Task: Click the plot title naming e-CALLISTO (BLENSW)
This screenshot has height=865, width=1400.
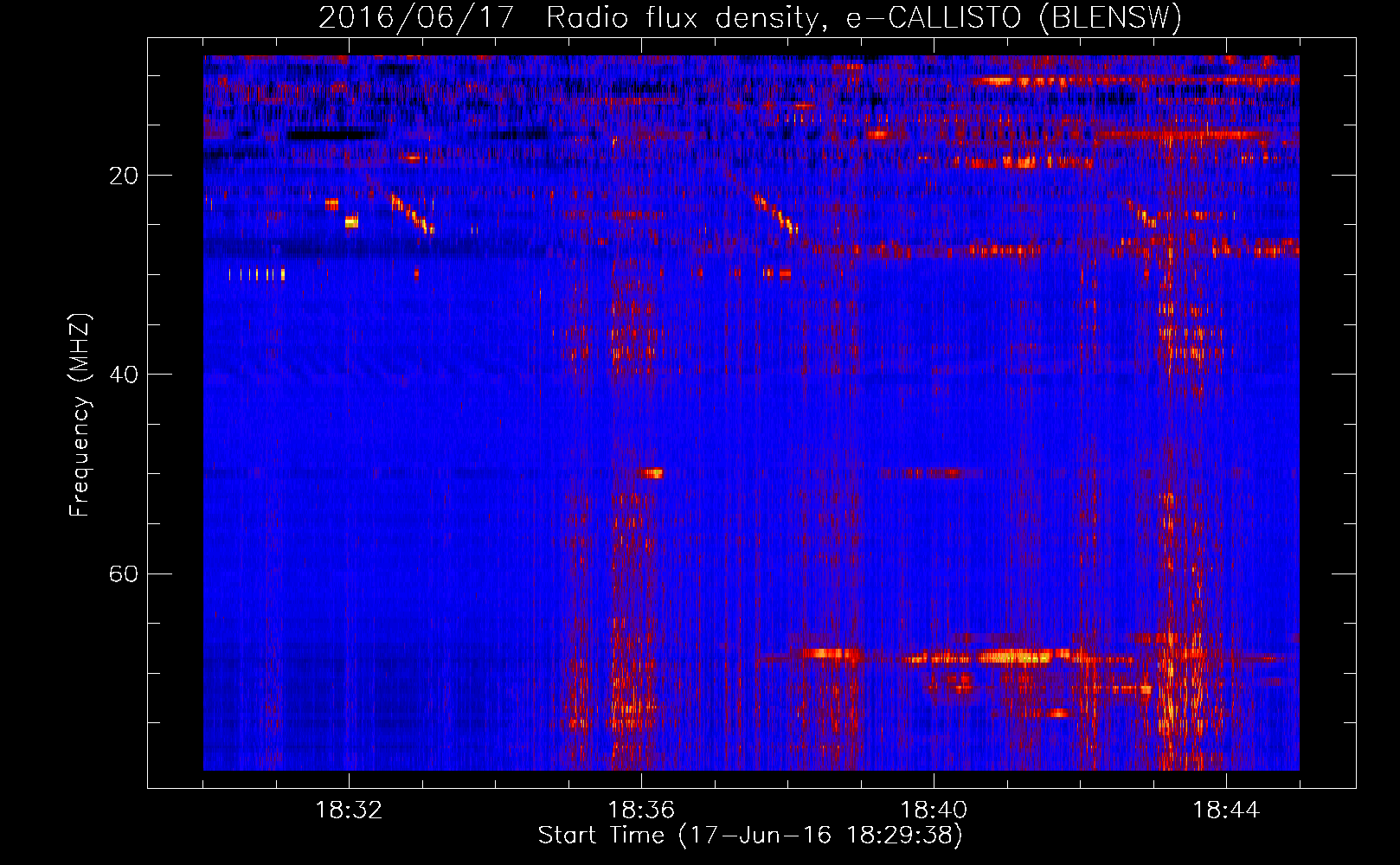Action: [x=750, y=17]
